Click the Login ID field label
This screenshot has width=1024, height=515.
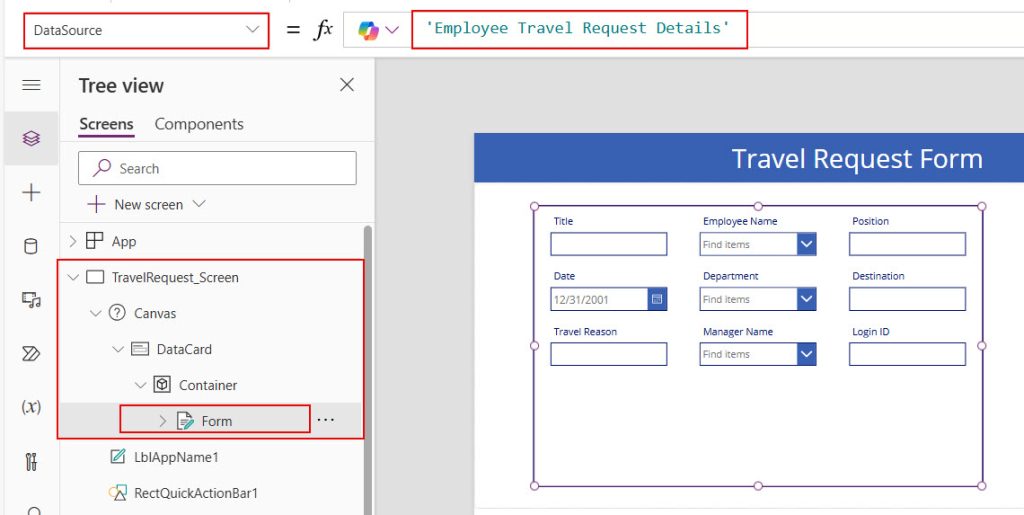(871, 332)
